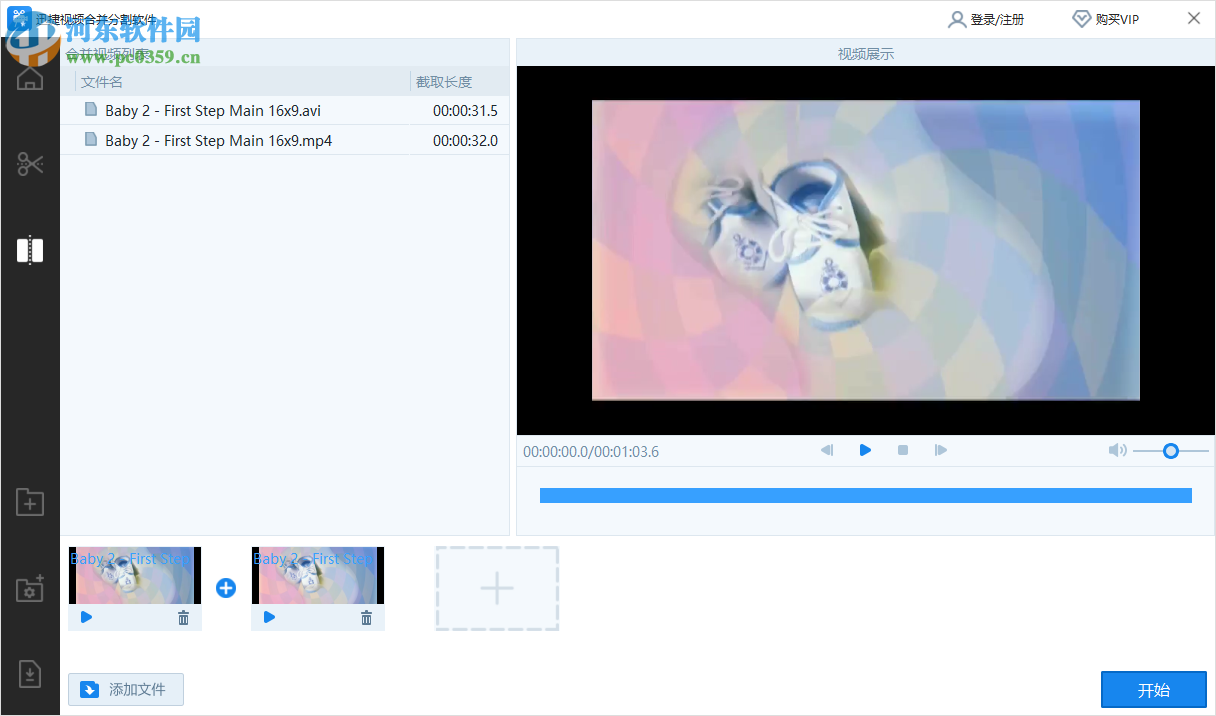The width and height of the screenshot is (1216, 716).
Task: Click the file icon of the .mp4 row
Action: [x=91, y=140]
